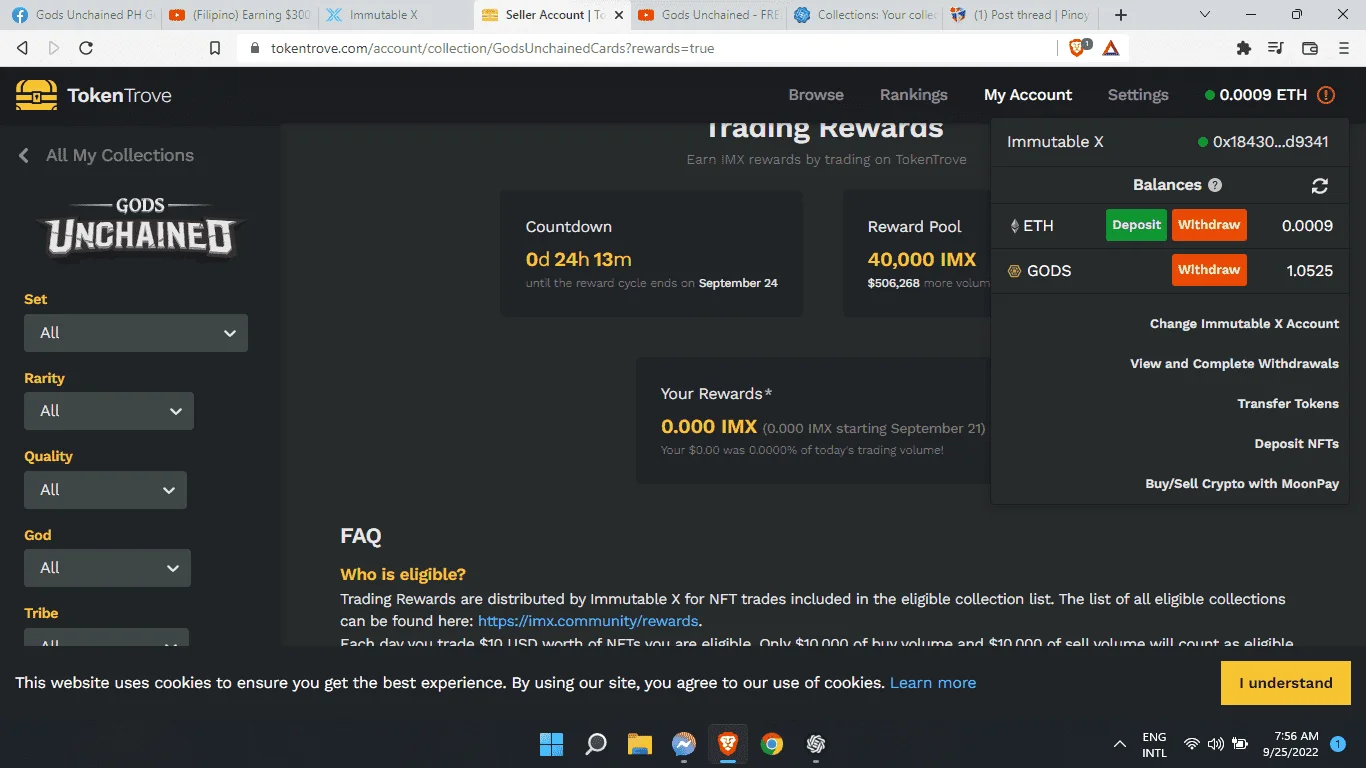Click the GODS Withdraw button
The width and height of the screenshot is (1366, 768).
(1209, 270)
